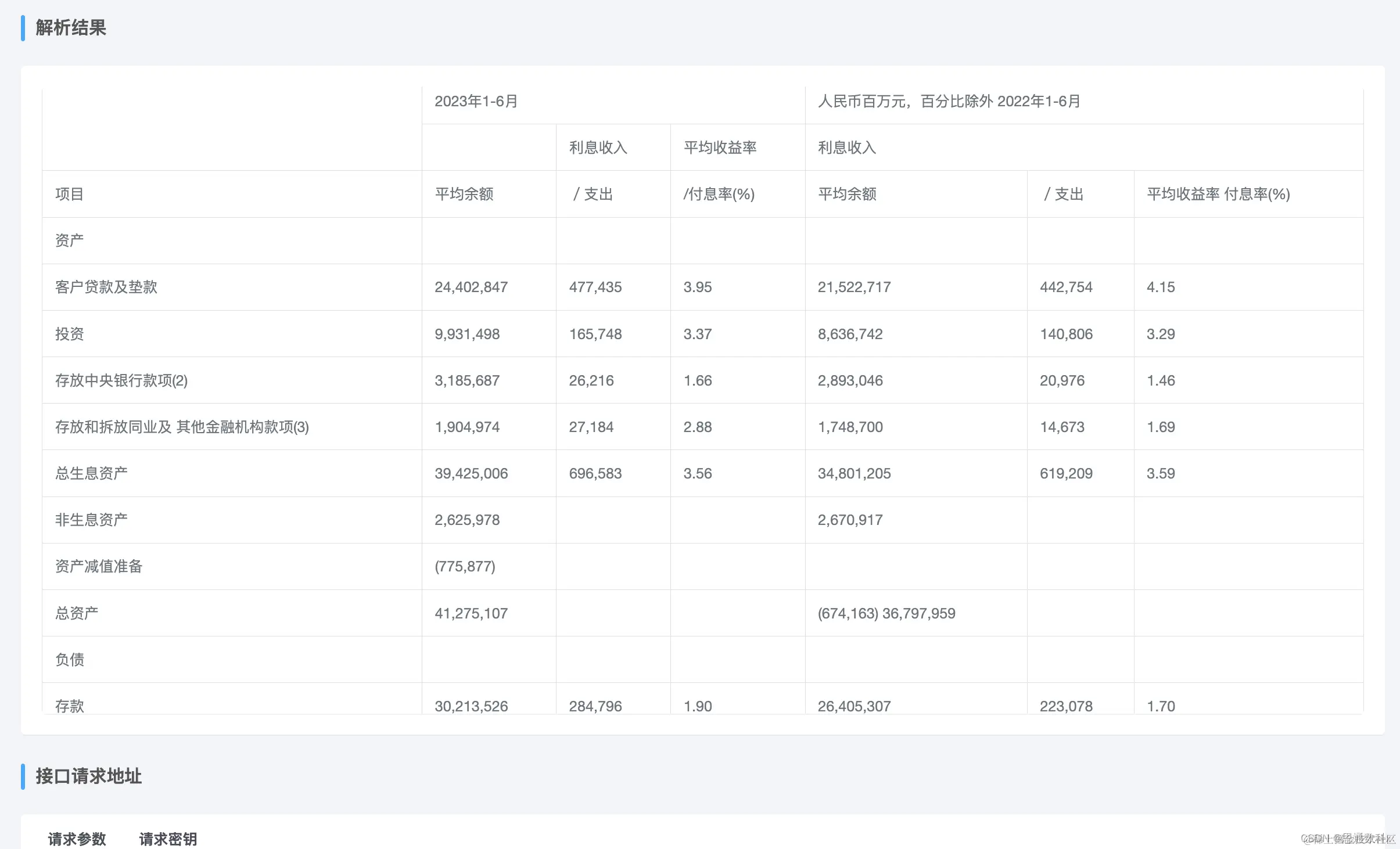Select cell with value 696,583
Screen dimensions: 1400x849
pos(595,473)
